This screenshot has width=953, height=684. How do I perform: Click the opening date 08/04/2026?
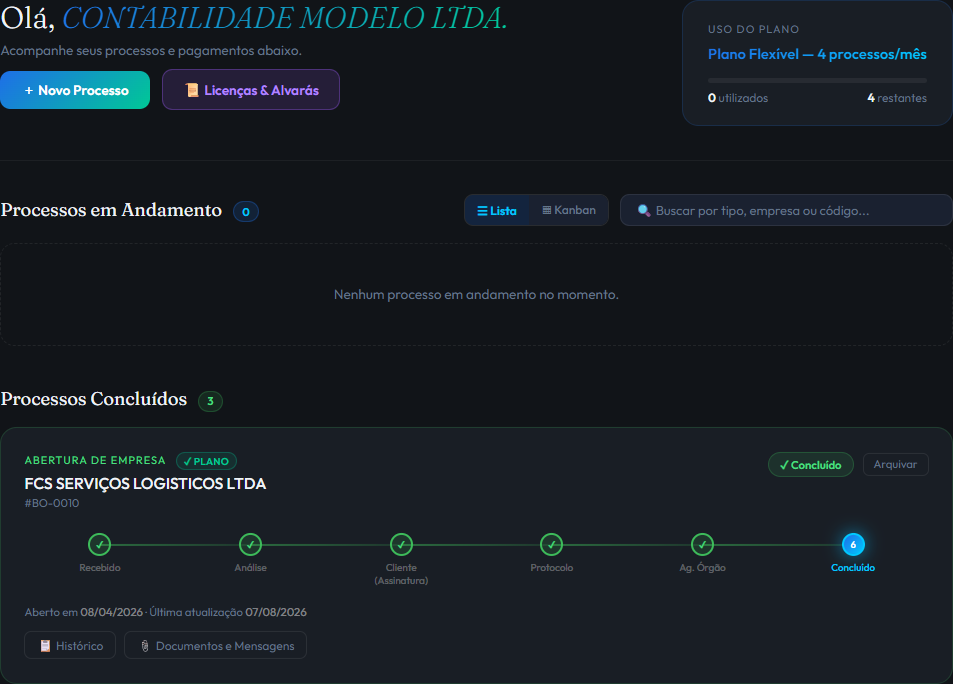pyautogui.click(x=112, y=612)
